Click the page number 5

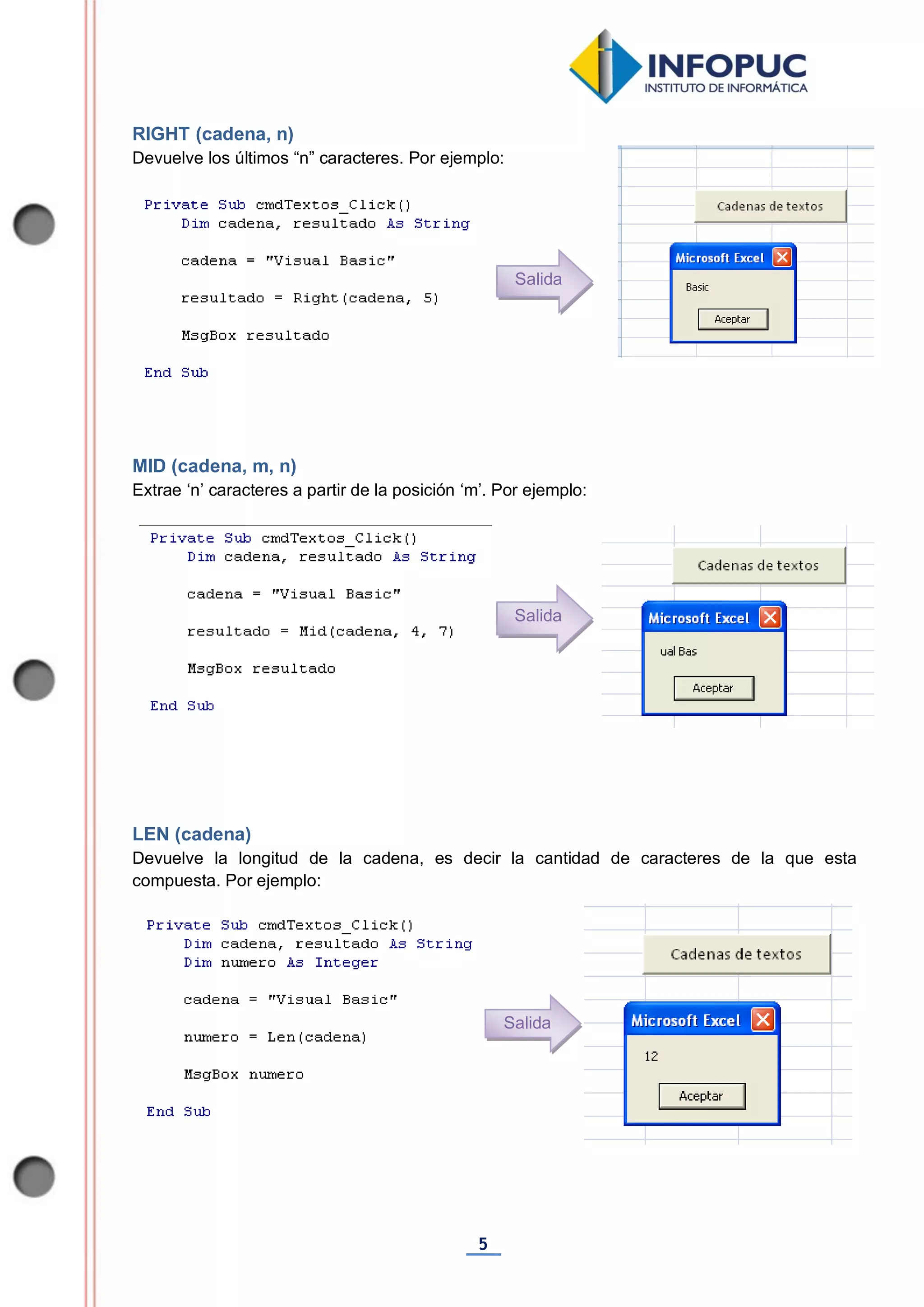[483, 1244]
